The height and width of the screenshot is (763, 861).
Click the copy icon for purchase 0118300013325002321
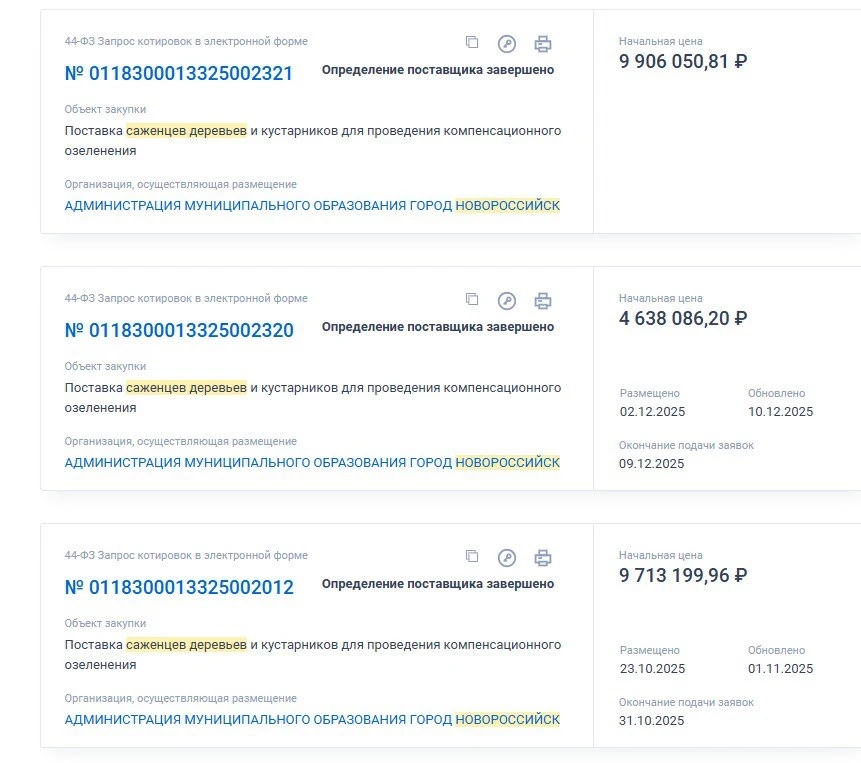(x=472, y=43)
